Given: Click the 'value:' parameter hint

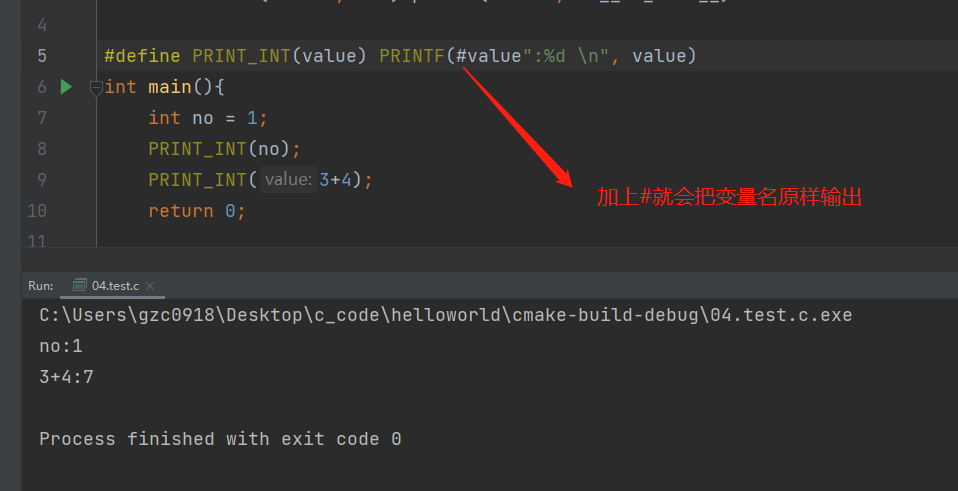Looking at the screenshot, I should tap(288, 180).
